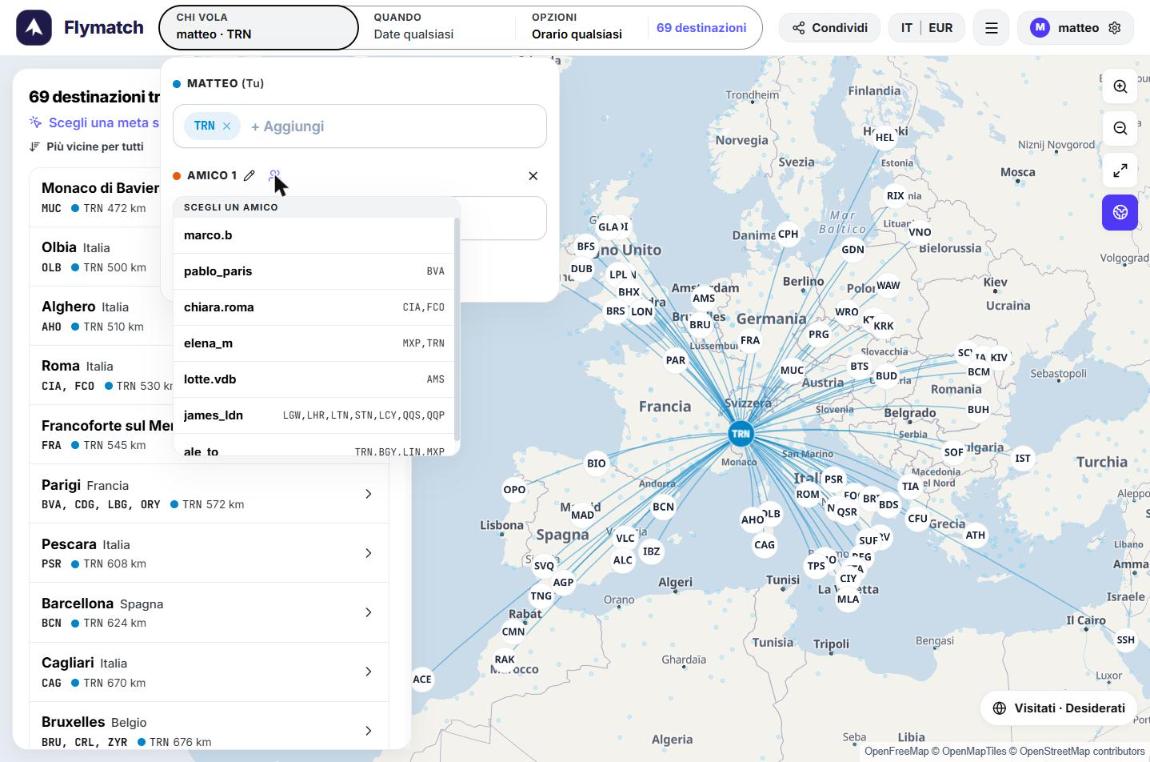The width and height of the screenshot is (1150, 762).
Task: Select the PAR airport marker
Action: 675,360
